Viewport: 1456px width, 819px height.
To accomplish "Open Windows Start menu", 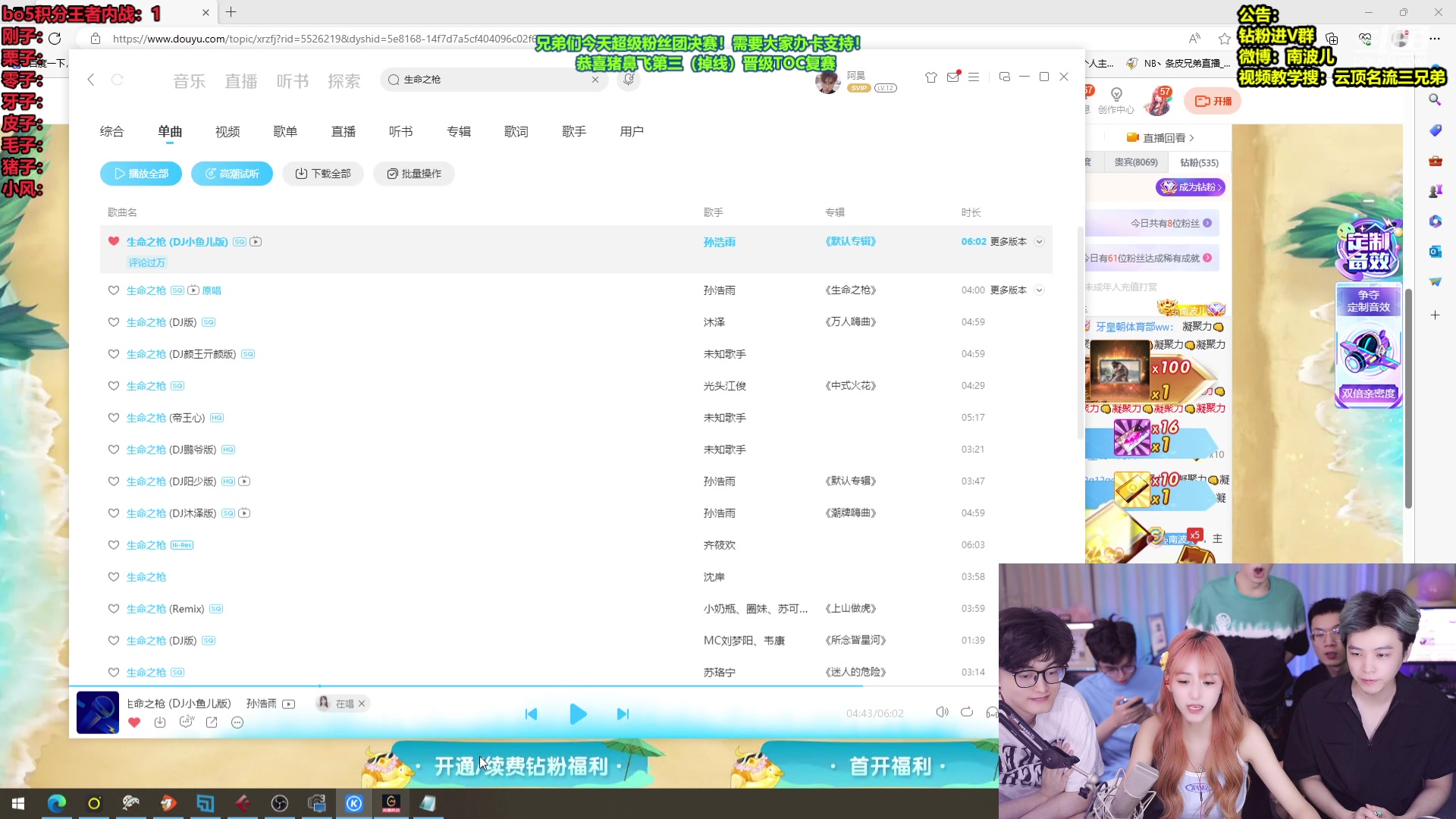I will click(18, 803).
